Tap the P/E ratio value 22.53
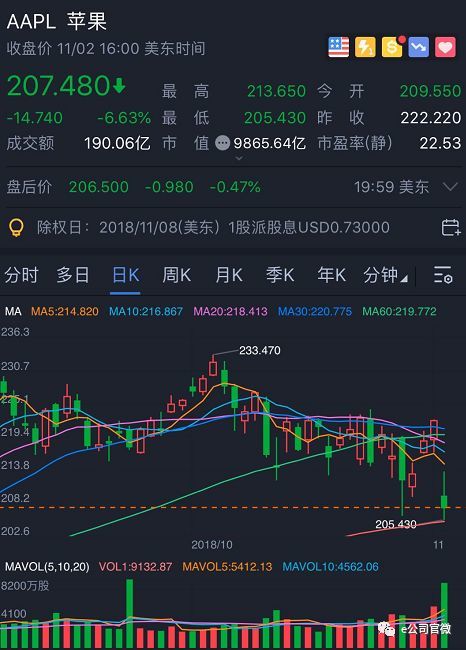Screen dimensions: 466x650 click(x=440, y=143)
